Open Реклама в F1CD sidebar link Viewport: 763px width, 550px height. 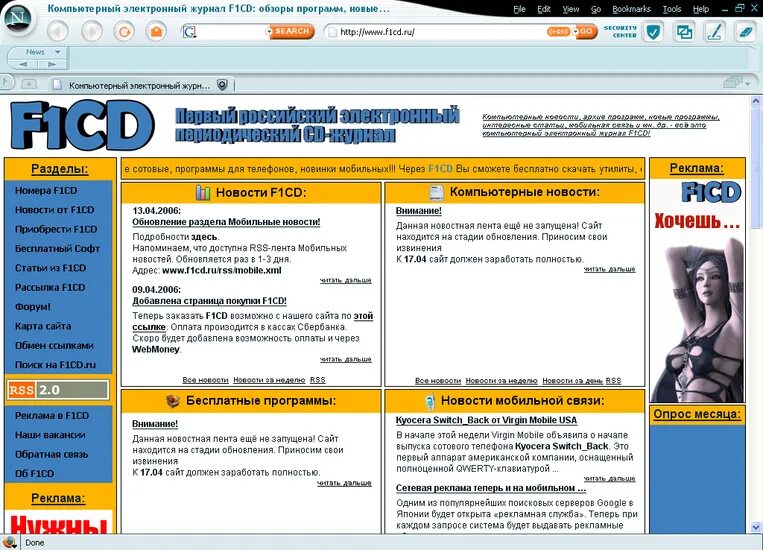pos(52,416)
